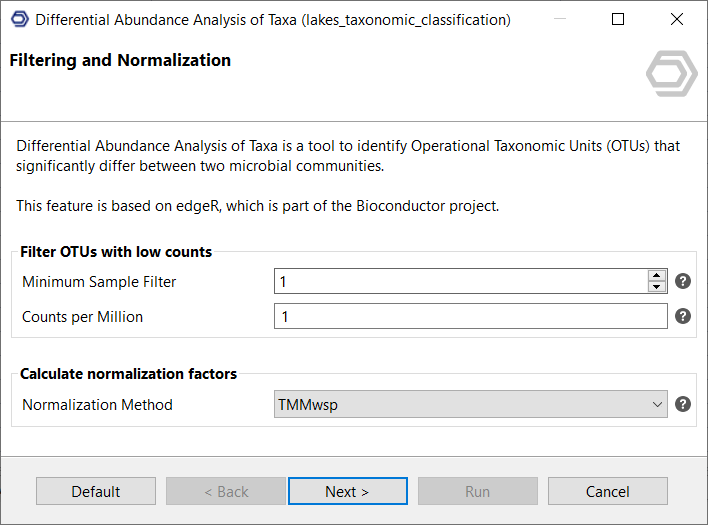
Task: Maximize the dialog window
Action: tap(618, 19)
